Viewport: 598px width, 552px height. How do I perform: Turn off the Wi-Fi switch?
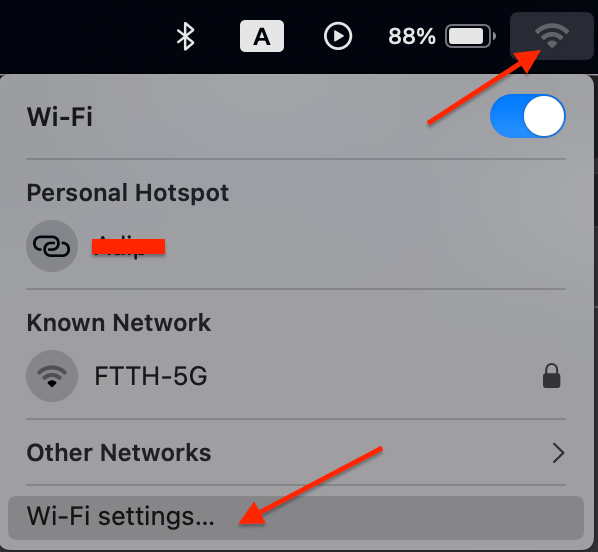[527, 116]
